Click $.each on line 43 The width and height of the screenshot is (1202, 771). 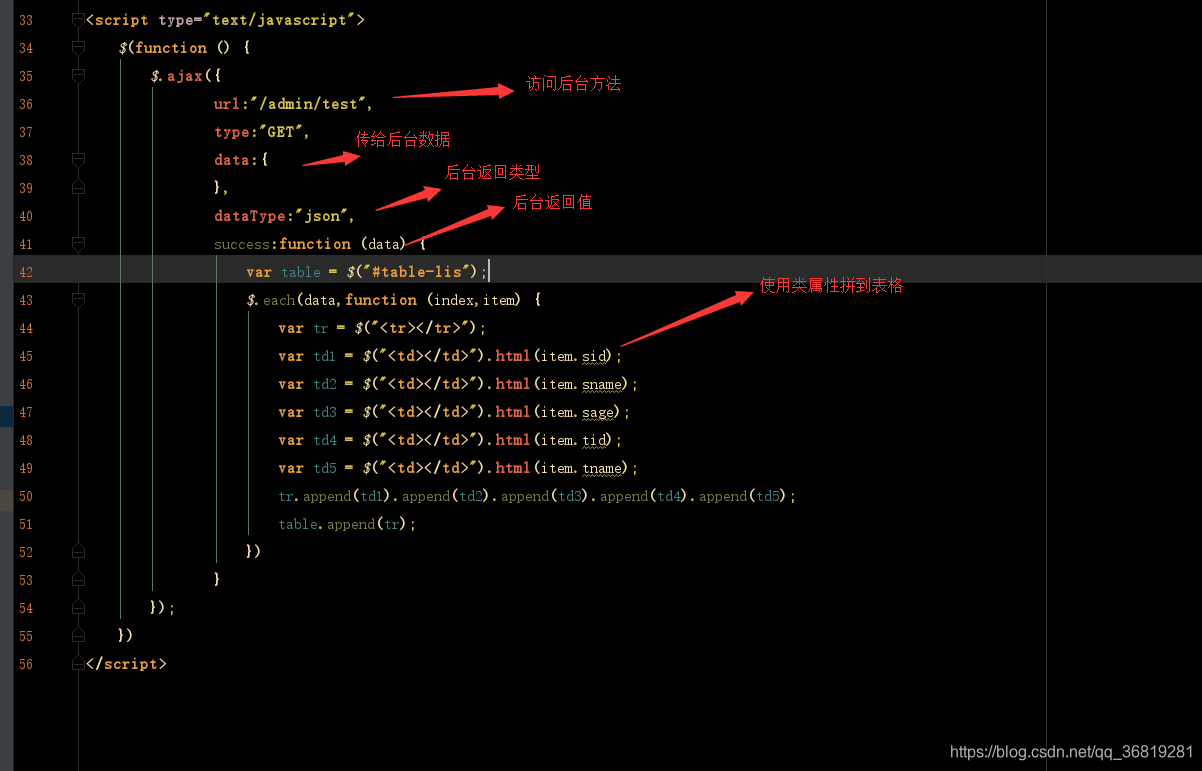pyautogui.click(x=270, y=300)
